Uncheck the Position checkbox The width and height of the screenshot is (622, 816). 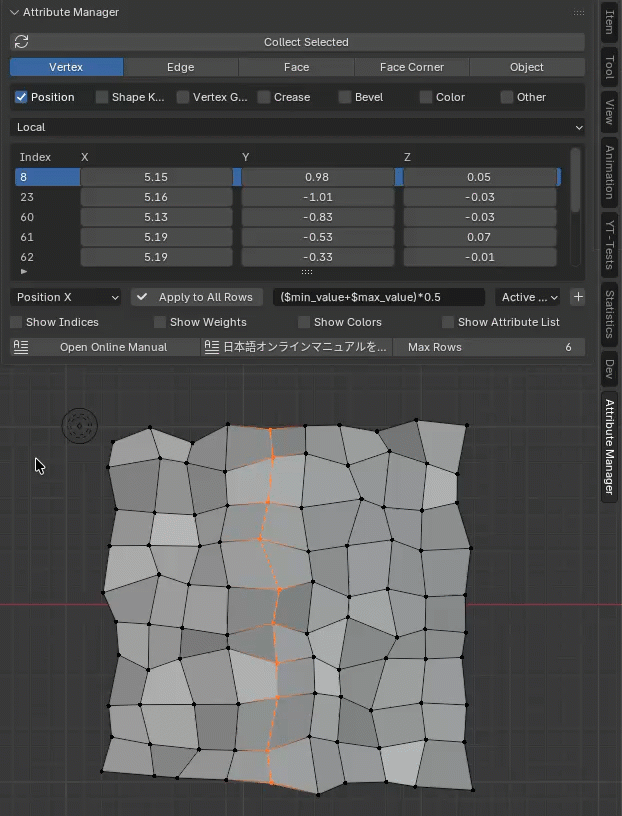coord(21,97)
